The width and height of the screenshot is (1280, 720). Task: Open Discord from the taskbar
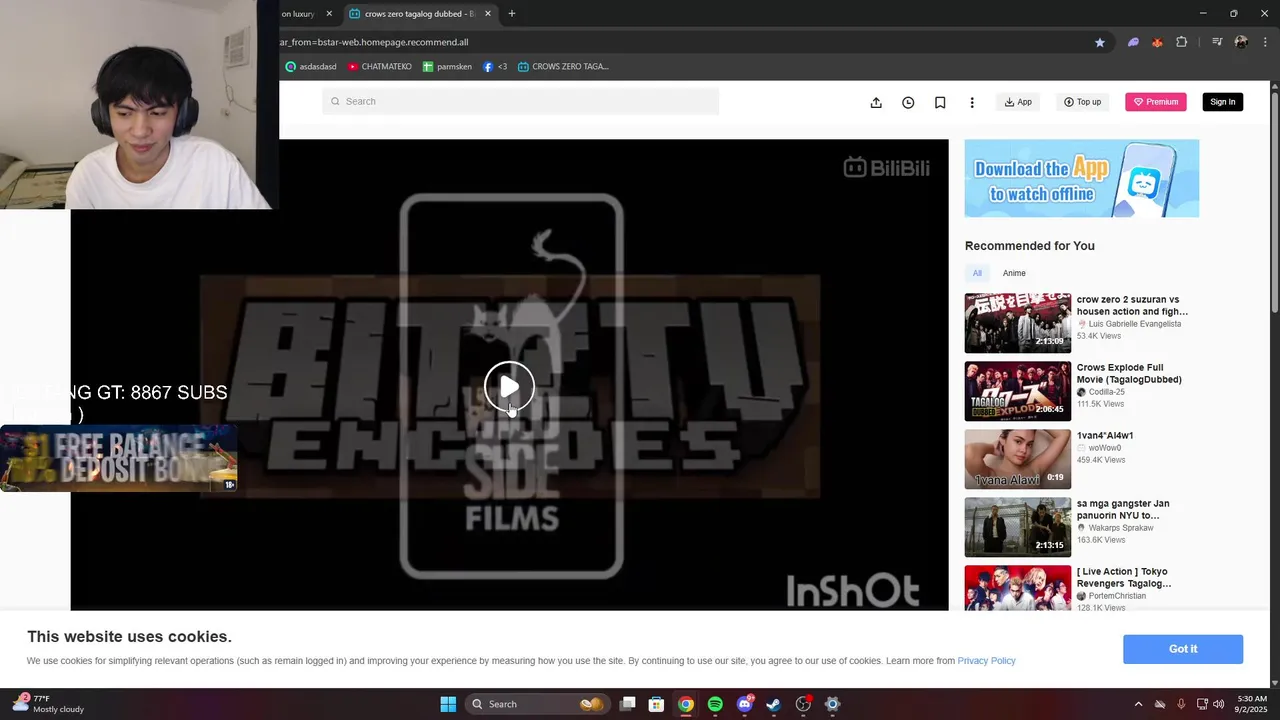coord(744,704)
